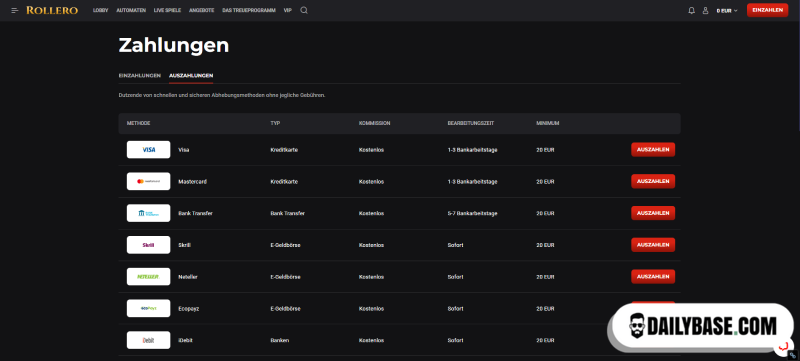
Task: Click the Zahlungen page heading
Action: (x=174, y=45)
